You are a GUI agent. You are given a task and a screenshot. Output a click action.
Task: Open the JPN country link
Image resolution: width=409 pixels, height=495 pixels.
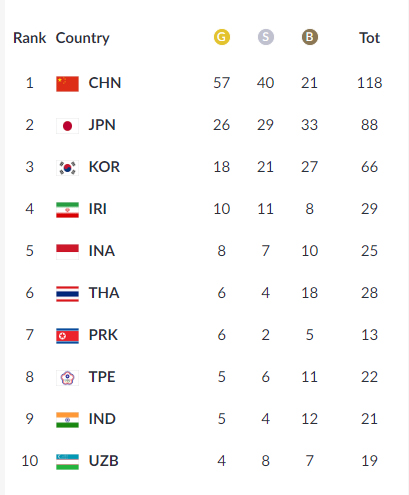click(x=102, y=125)
